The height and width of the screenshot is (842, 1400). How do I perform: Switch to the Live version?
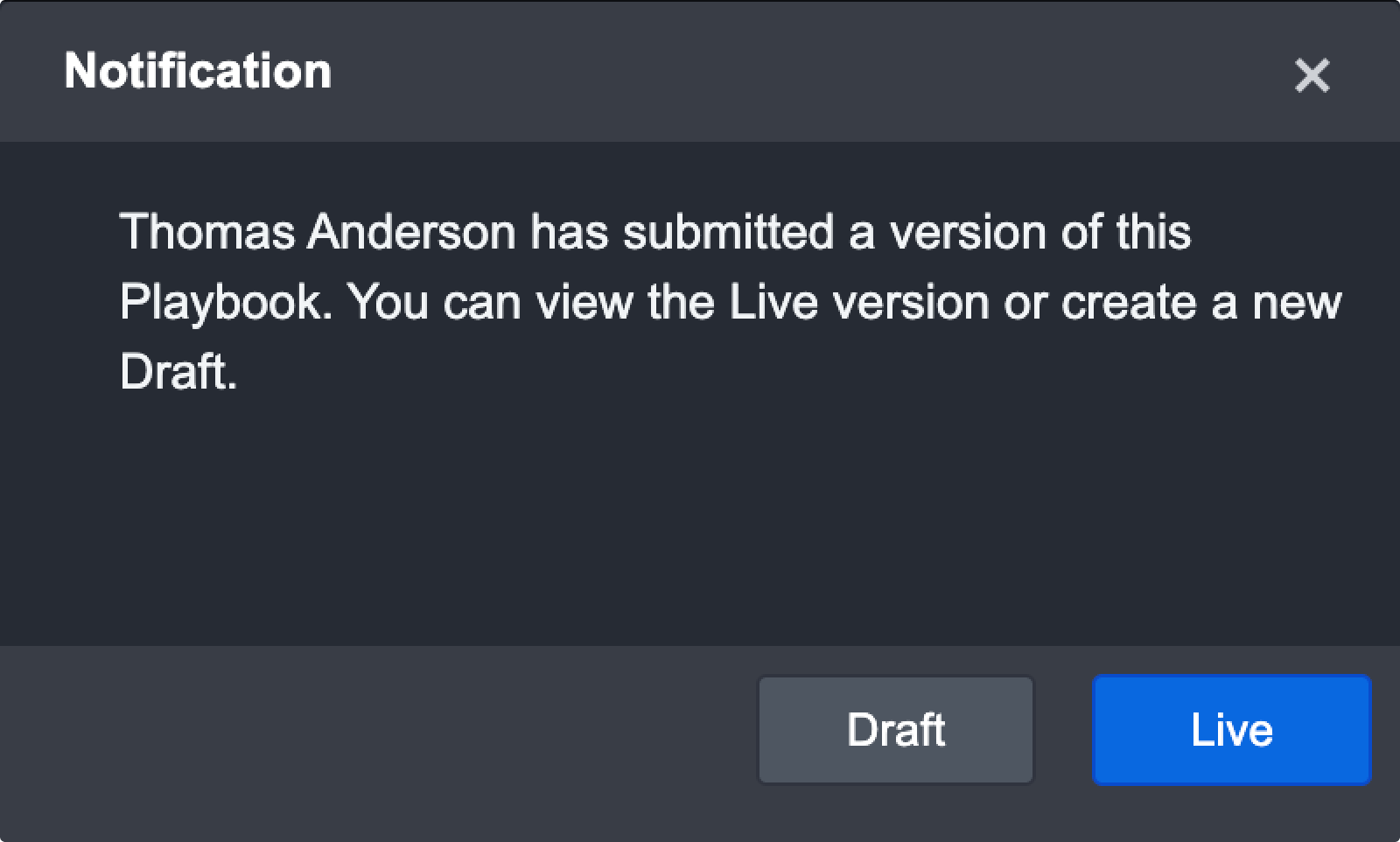[1231, 730]
